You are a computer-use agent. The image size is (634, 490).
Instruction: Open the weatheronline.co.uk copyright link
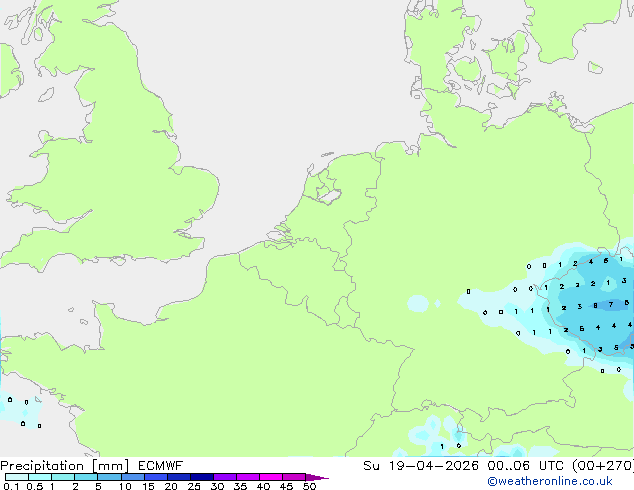tap(550, 481)
